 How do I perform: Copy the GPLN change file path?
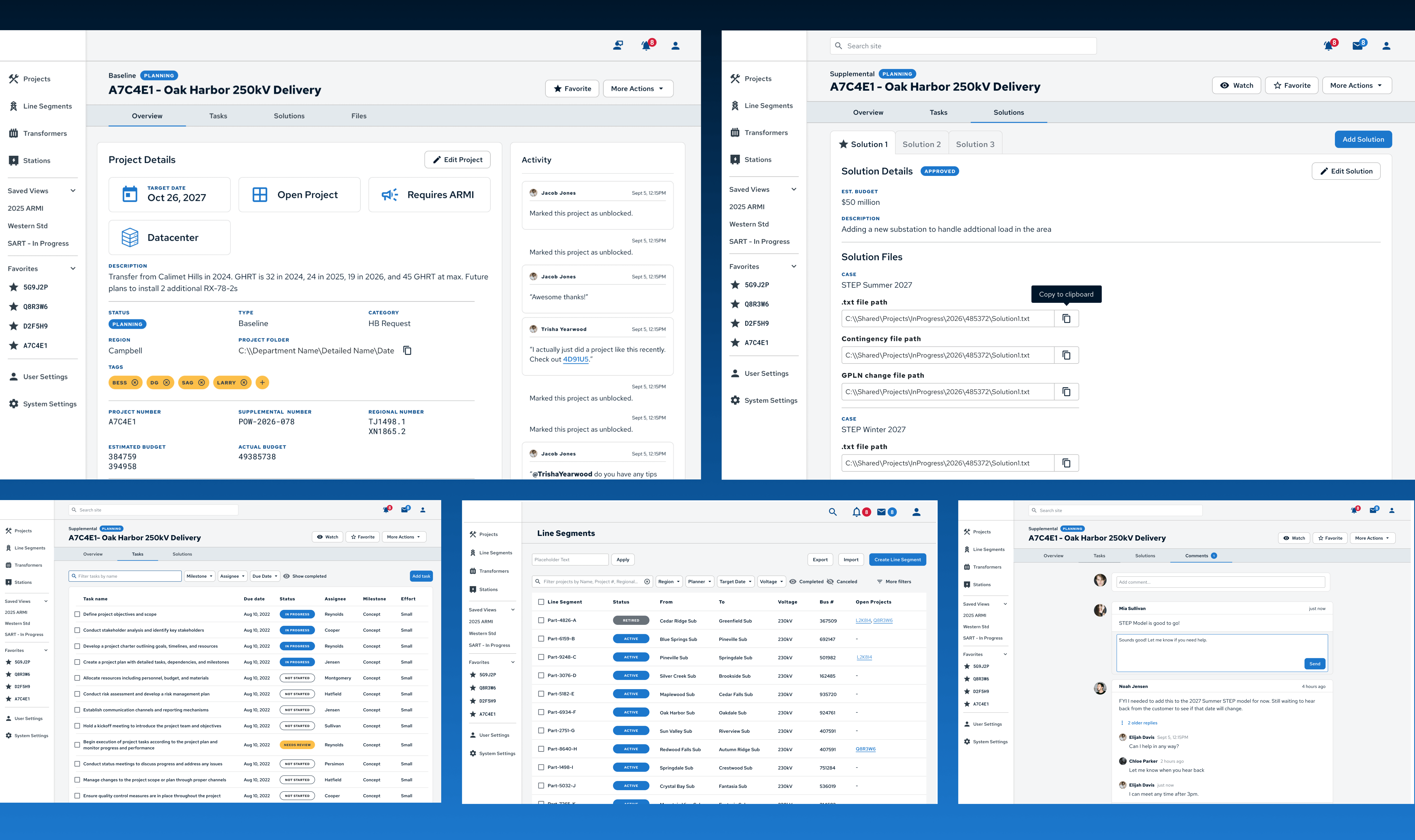[1066, 392]
